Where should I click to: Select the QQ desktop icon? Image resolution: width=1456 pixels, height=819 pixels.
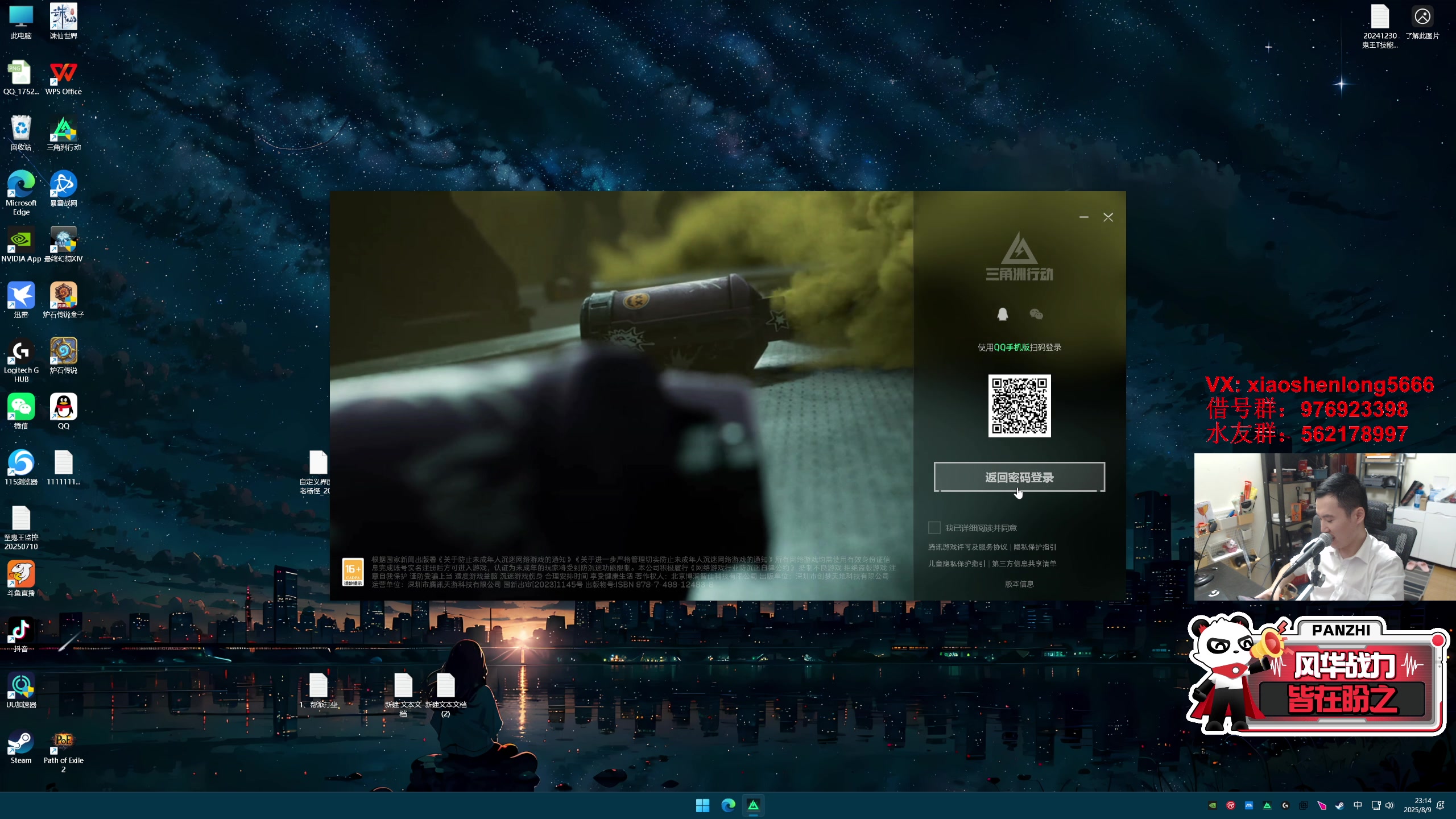click(63, 412)
